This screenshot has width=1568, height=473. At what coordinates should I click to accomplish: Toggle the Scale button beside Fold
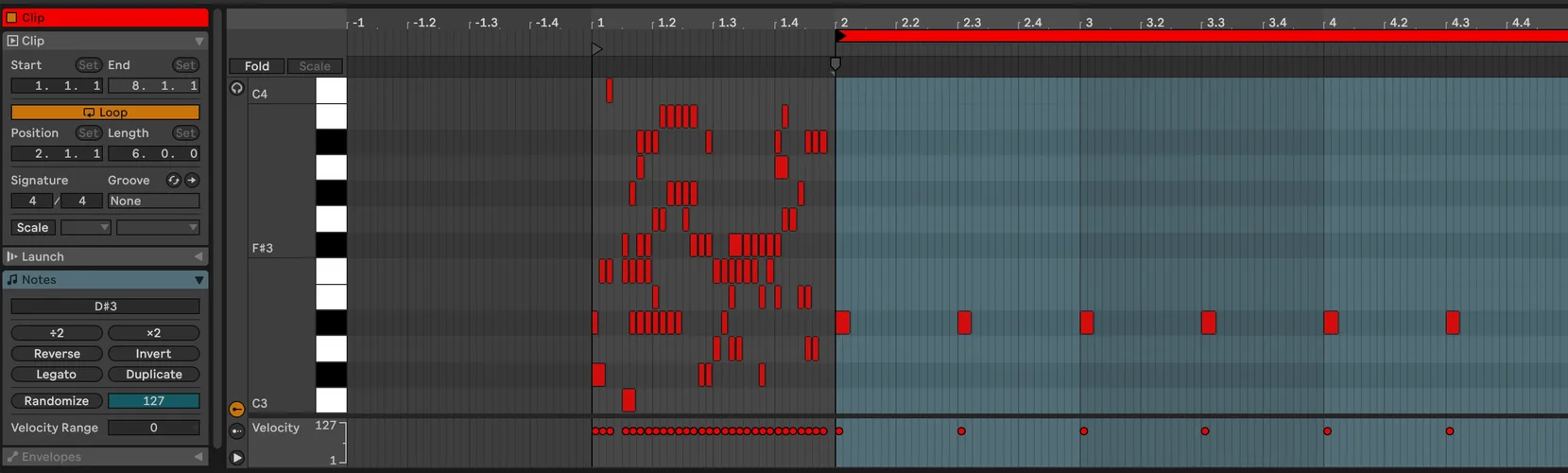click(315, 66)
